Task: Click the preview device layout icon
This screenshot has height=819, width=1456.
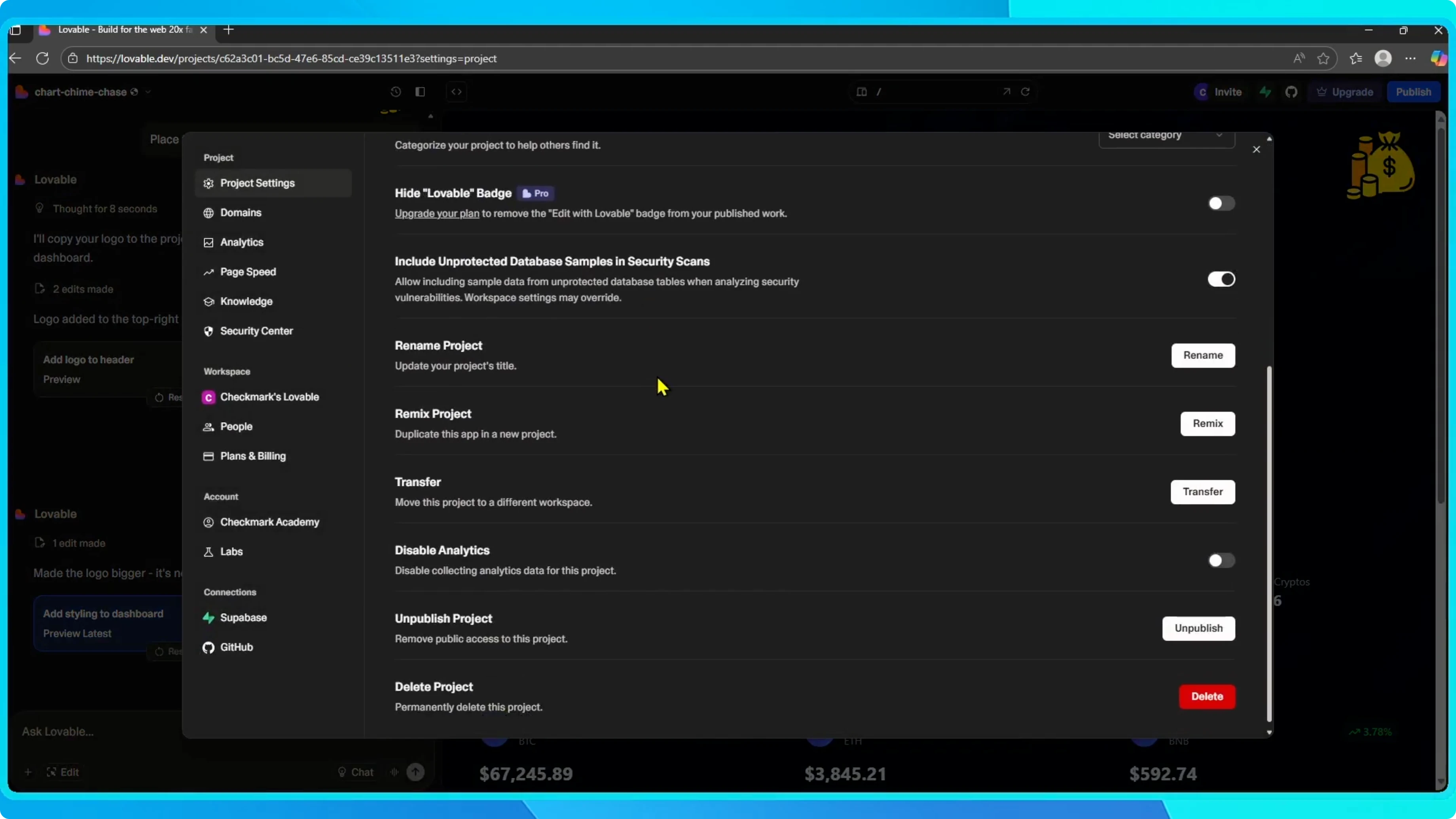Action: tap(861, 91)
